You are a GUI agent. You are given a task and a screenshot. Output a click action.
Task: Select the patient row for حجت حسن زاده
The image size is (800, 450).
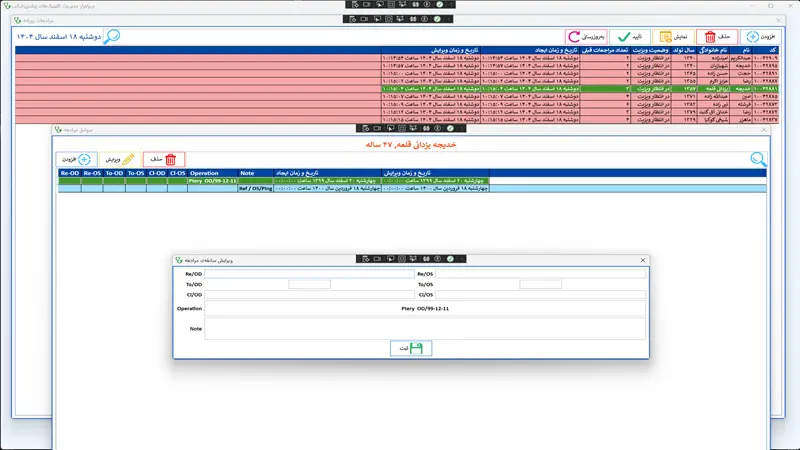pyautogui.click(x=397, y=73)
